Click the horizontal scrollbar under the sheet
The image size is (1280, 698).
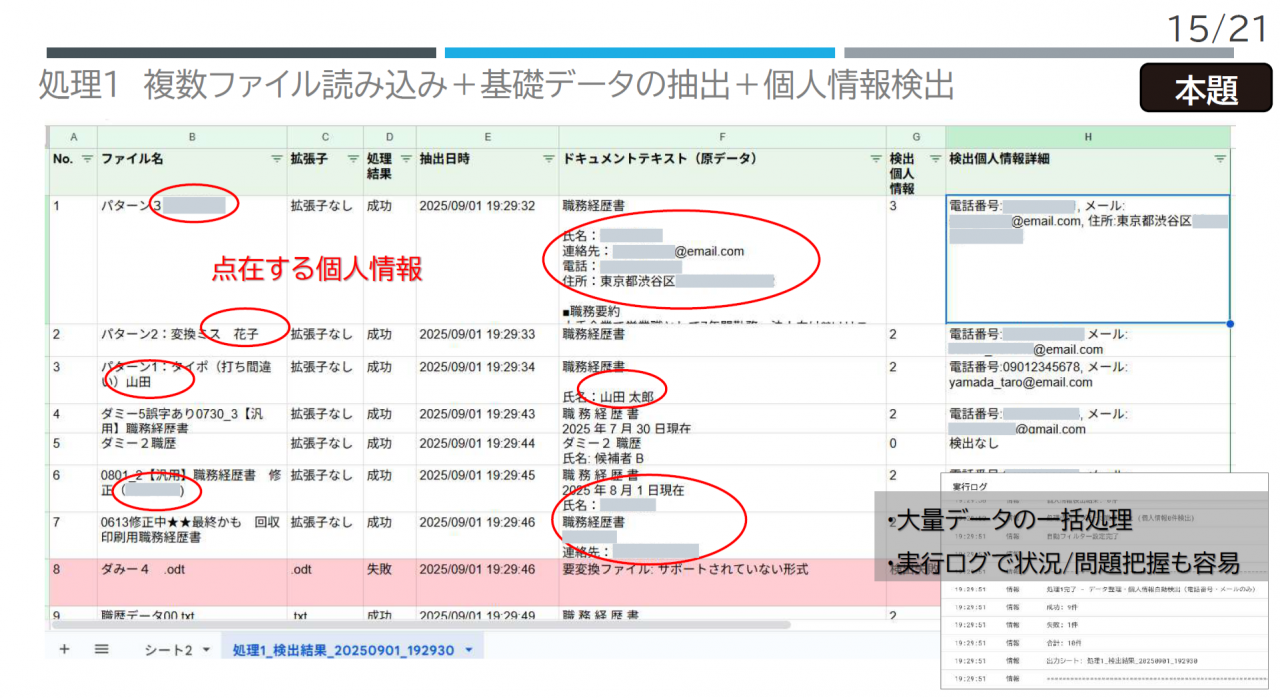(x=420, y=625)
